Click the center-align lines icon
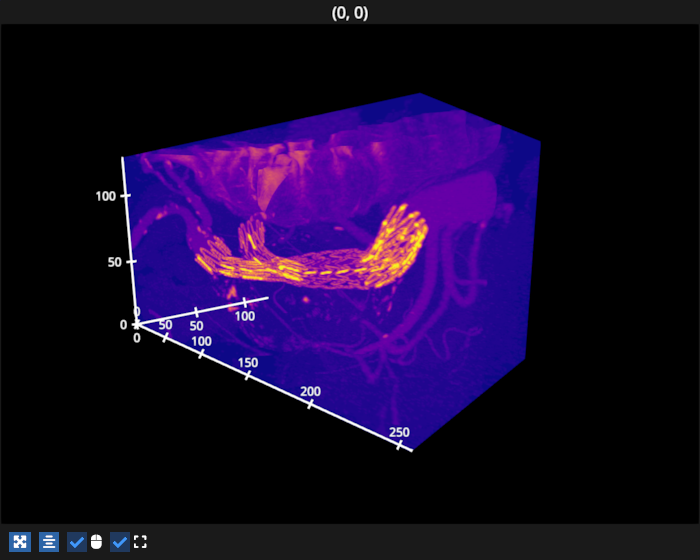Screen dimensions: 700x560 tap(49, 542)
